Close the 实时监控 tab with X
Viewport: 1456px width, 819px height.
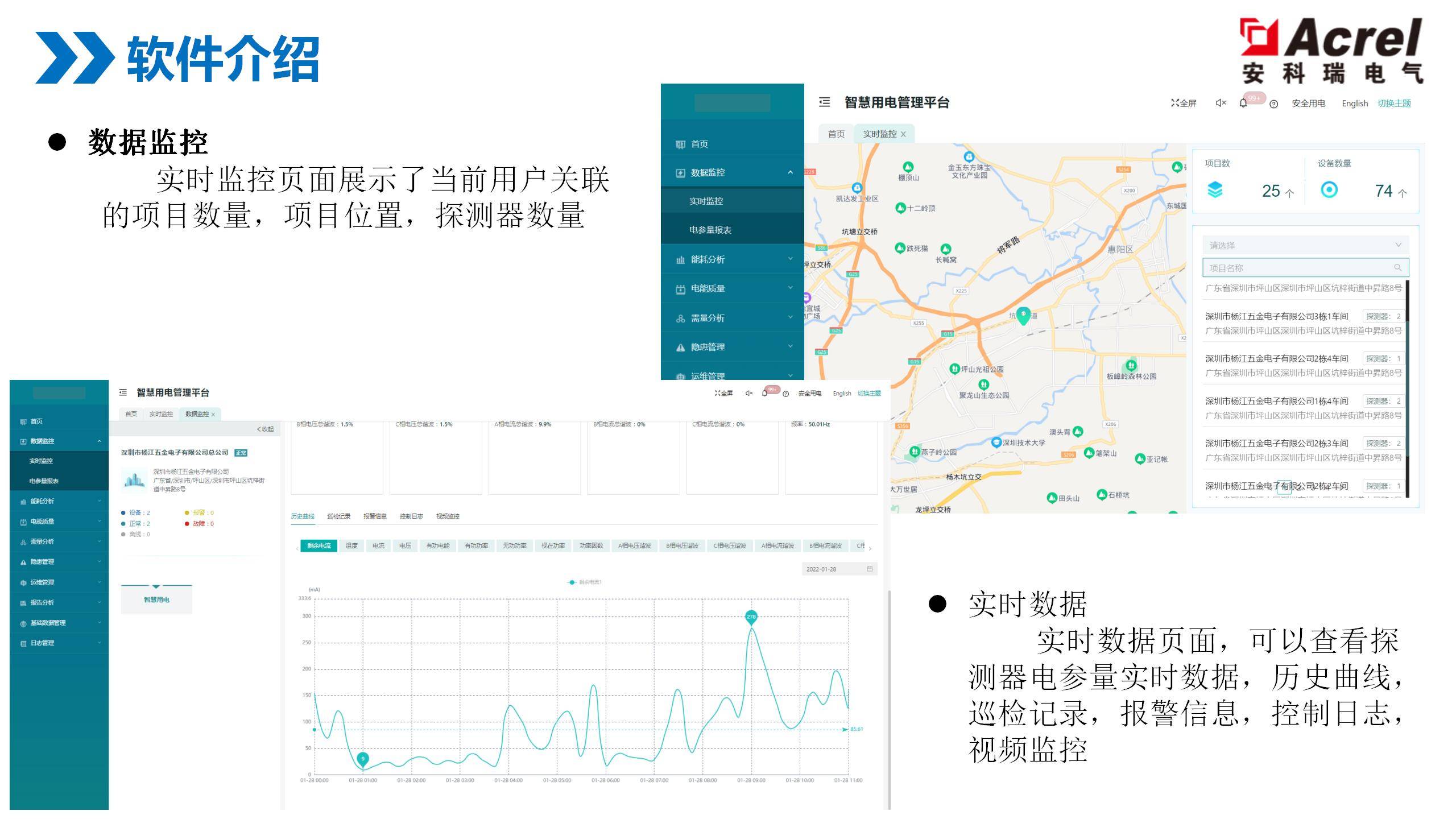[903, 134]
